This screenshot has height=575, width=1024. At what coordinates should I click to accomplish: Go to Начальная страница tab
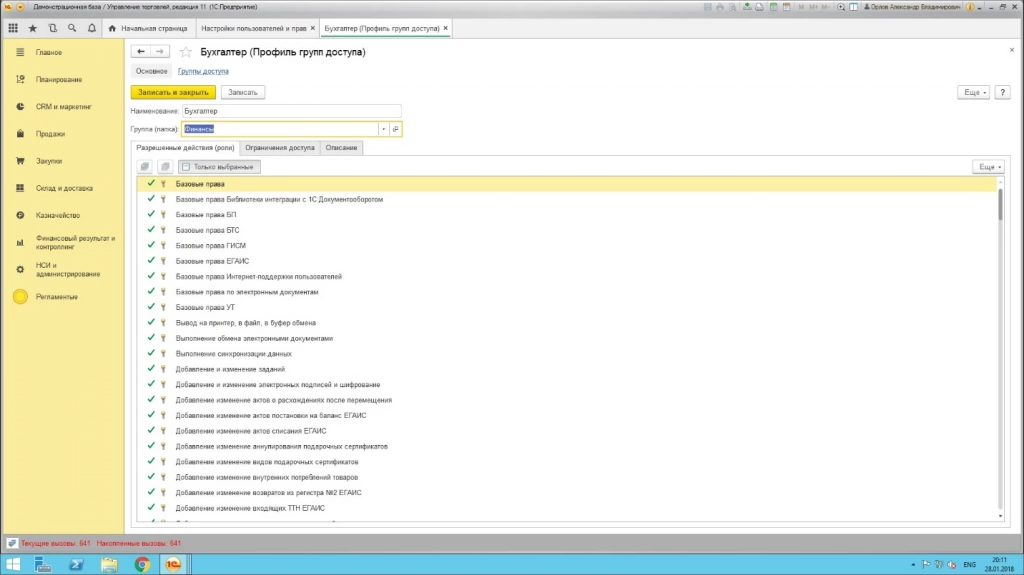coord(148,28)
